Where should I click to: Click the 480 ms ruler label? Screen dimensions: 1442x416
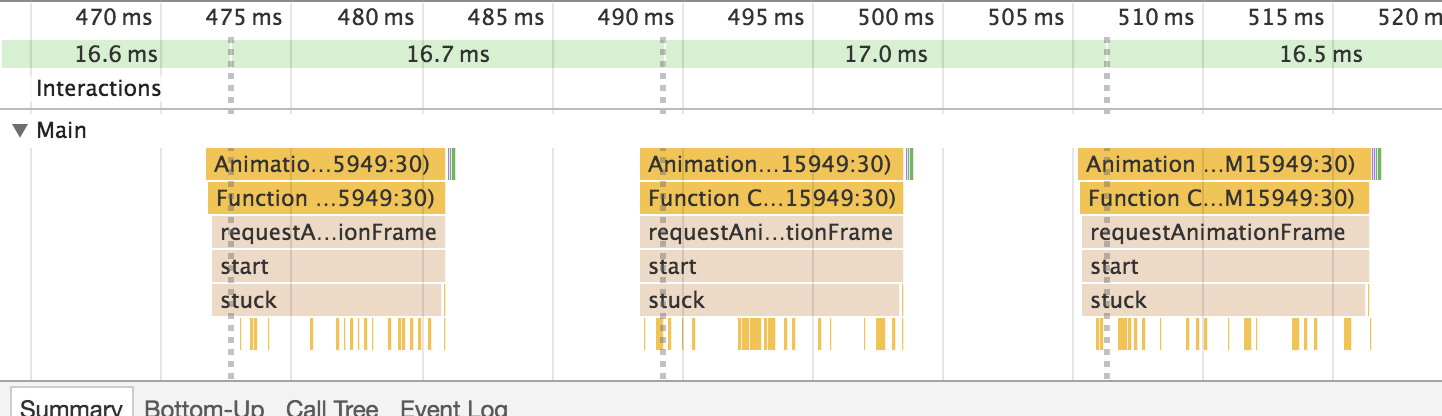(x=373, y=17)
